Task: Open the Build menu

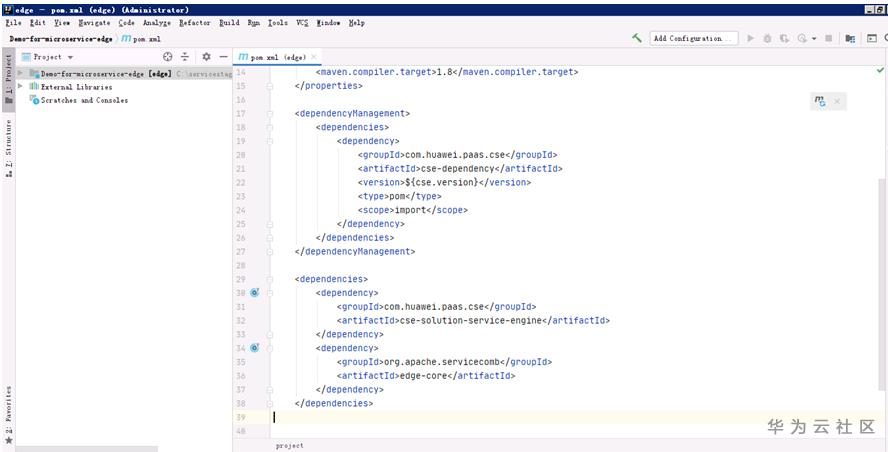Action: 229,23
